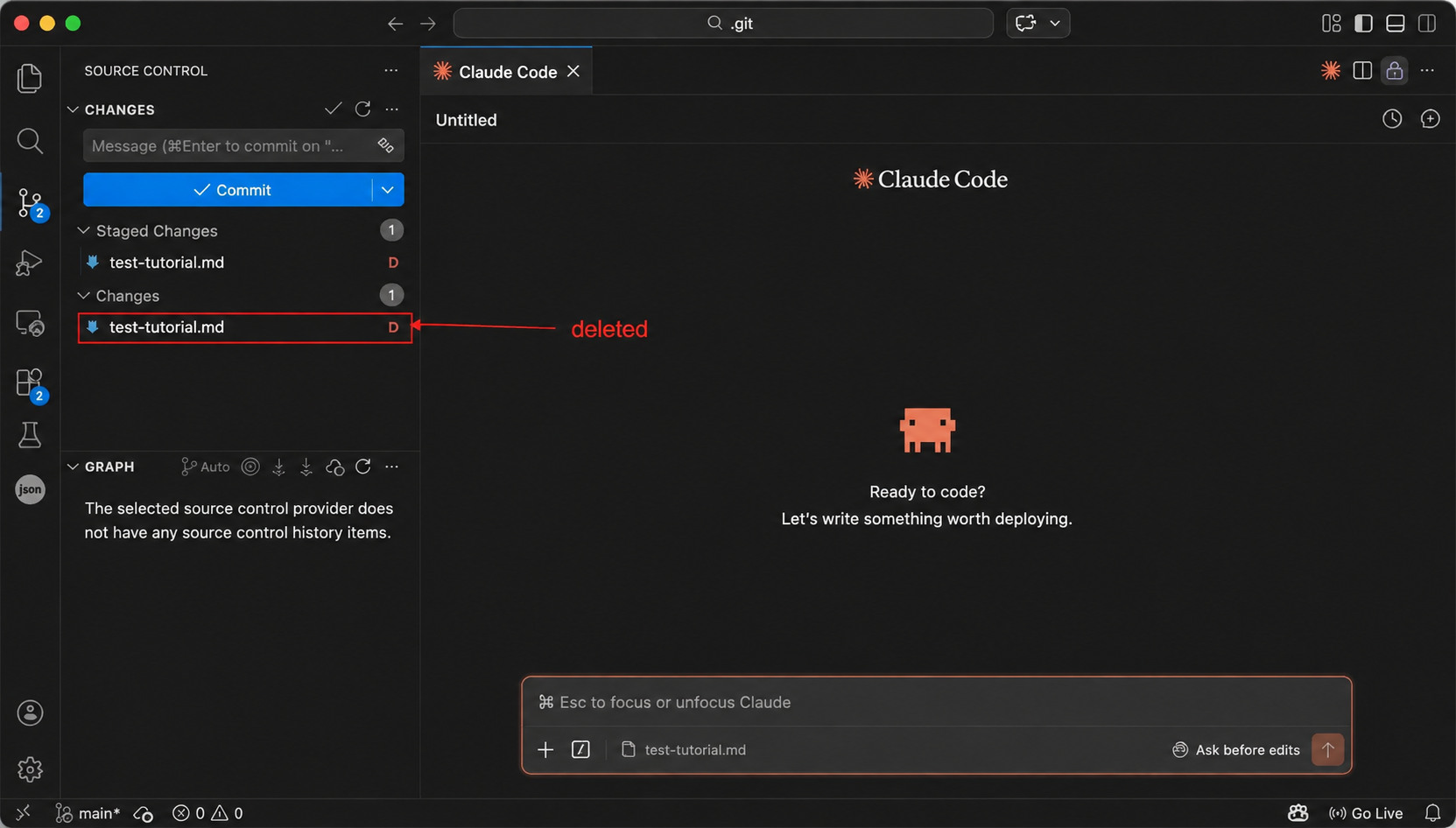
Task: Open the Customize Layout control
Action: pyautogui.click(x=1332, y=24)
